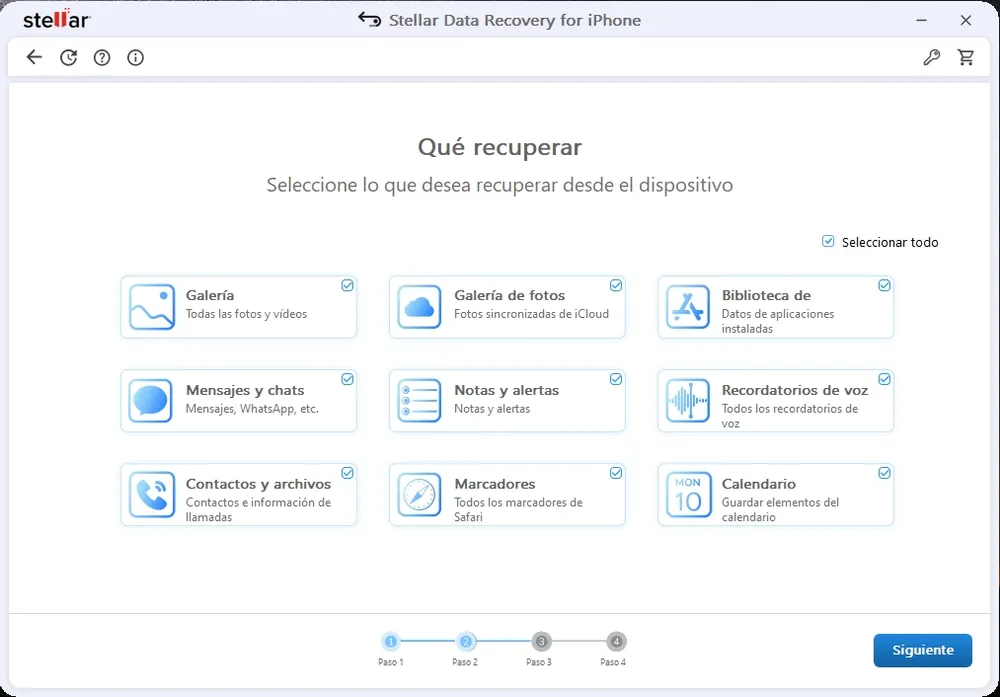Toggle the Seleccionar todo checkbox
The image size is (1000, 697).
(x=828, y=241)
